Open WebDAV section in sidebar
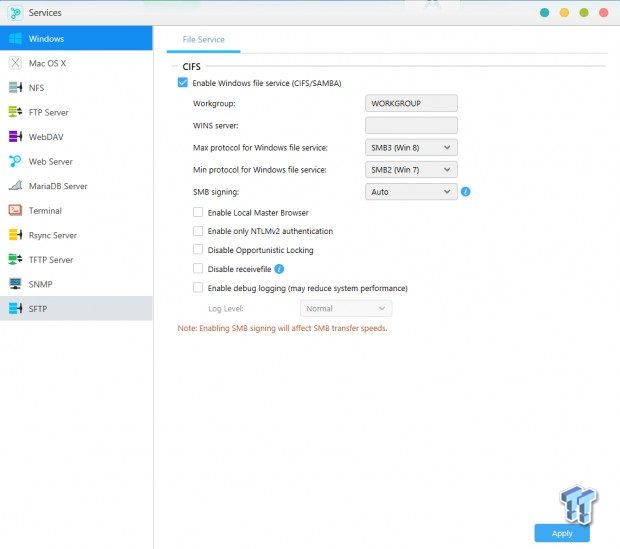Viewport: 620px width, 549px height. [x=76, y=136]
